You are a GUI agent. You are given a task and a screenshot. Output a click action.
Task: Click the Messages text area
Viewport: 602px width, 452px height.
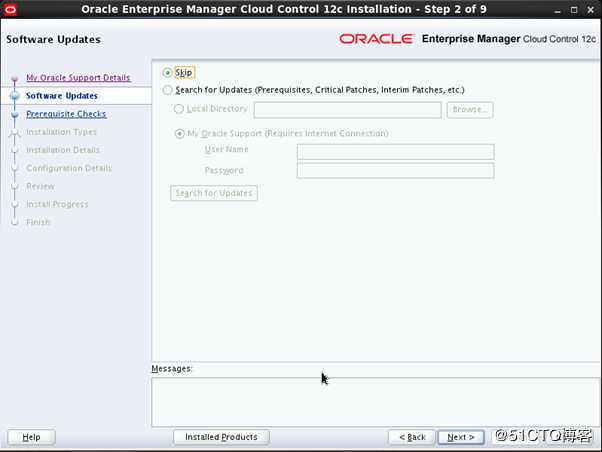click(375, 402)
